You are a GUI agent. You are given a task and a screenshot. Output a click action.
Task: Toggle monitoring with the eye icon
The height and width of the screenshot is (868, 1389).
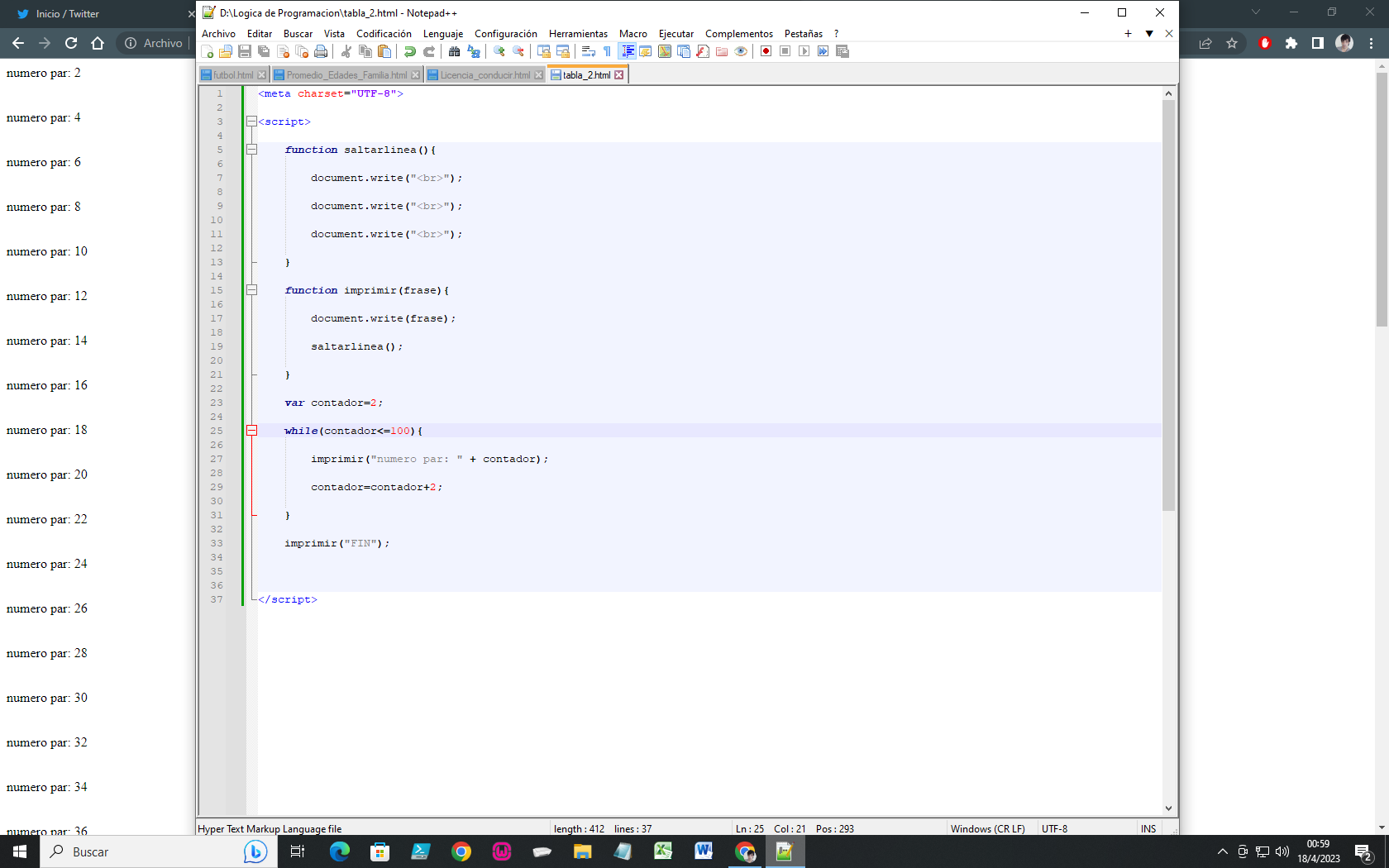point(741,51)
